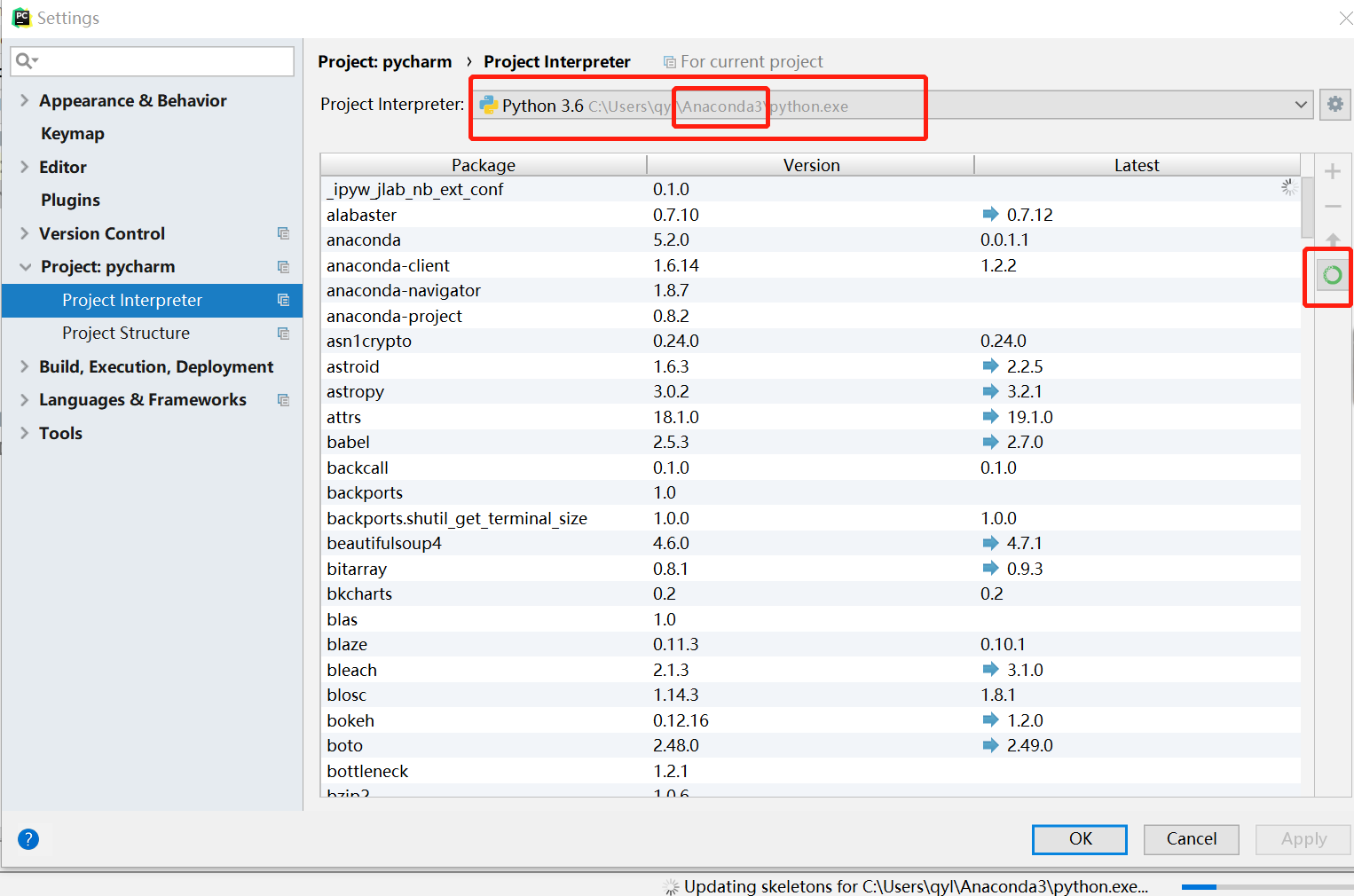The image size is (1354, 896).
Task: Open help with the question mark icon
Action: pyautogui.click(x=28, y=839)
